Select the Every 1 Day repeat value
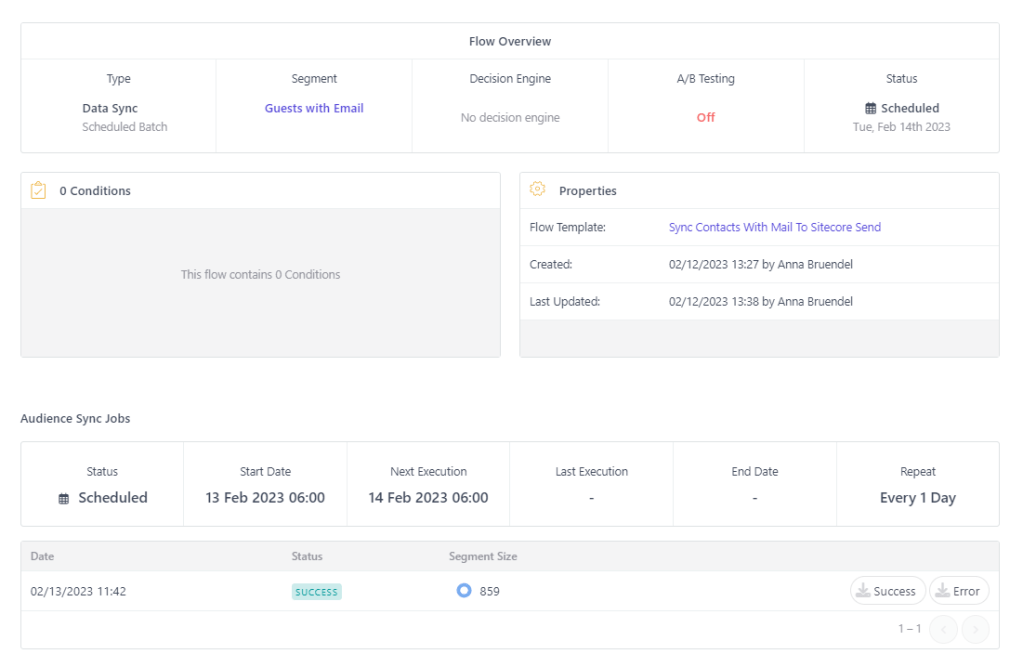Viewport: 1023px width, 667px height. [917, 498]
